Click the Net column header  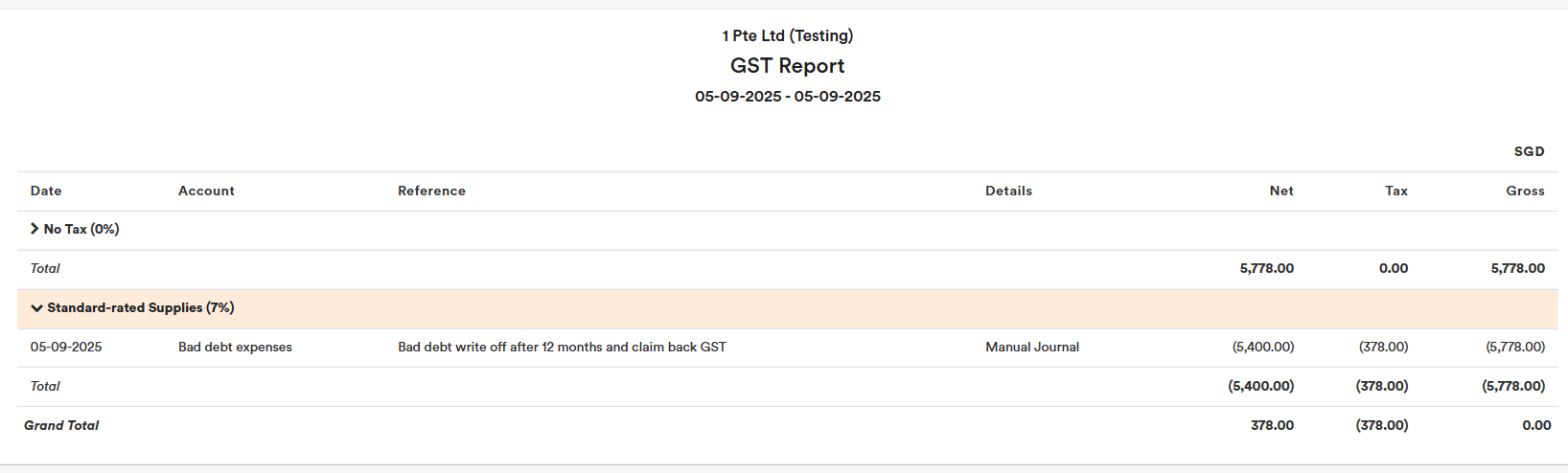click(1281, 191)
